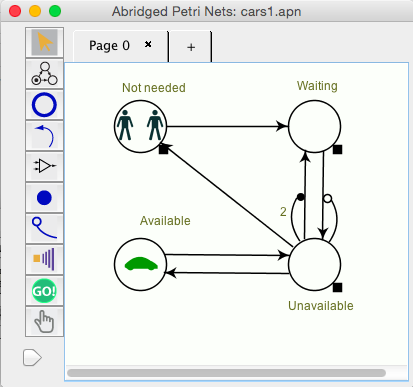Click the Available place with green car
Screen dimensions: 413x387
(140, 265)
